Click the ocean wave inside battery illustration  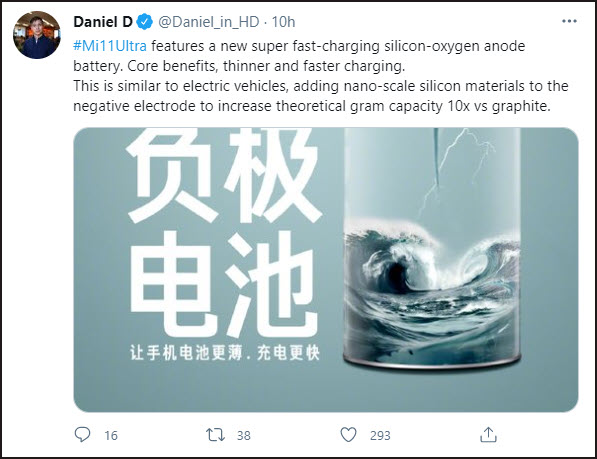[x=432, y=291]
